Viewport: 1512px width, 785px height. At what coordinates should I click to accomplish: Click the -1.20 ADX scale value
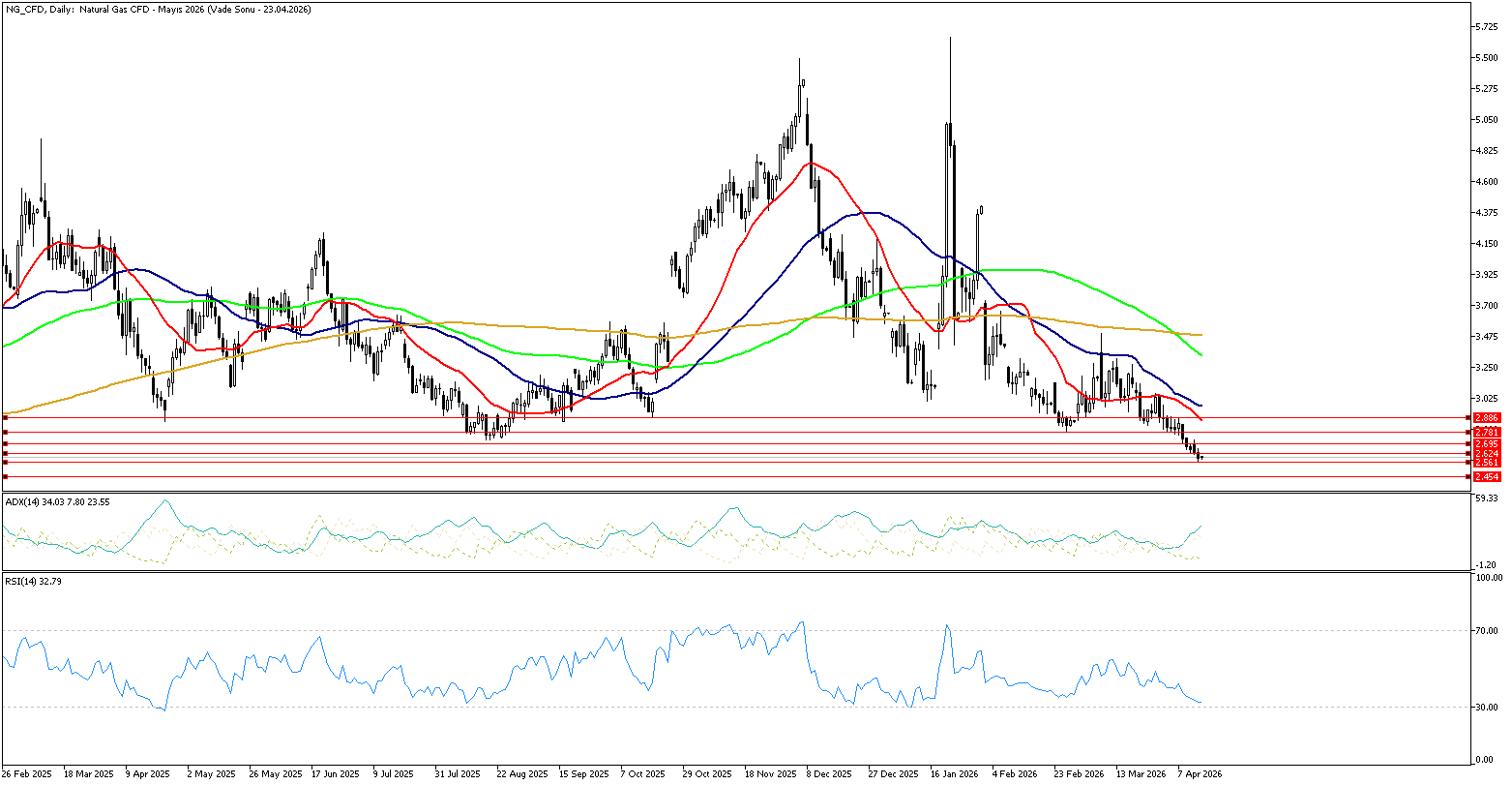1486,564
